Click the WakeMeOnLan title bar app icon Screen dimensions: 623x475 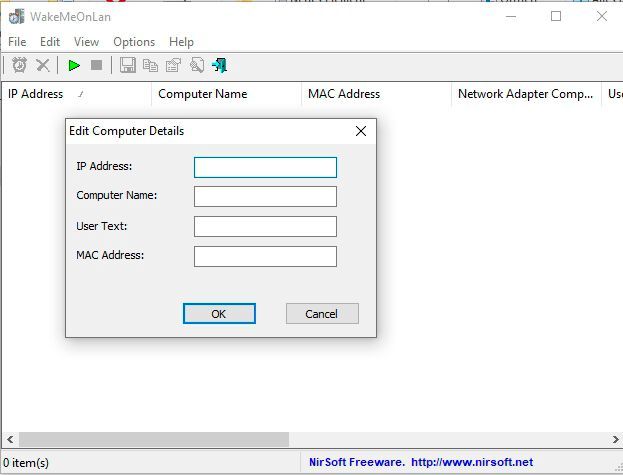(17, 17)
